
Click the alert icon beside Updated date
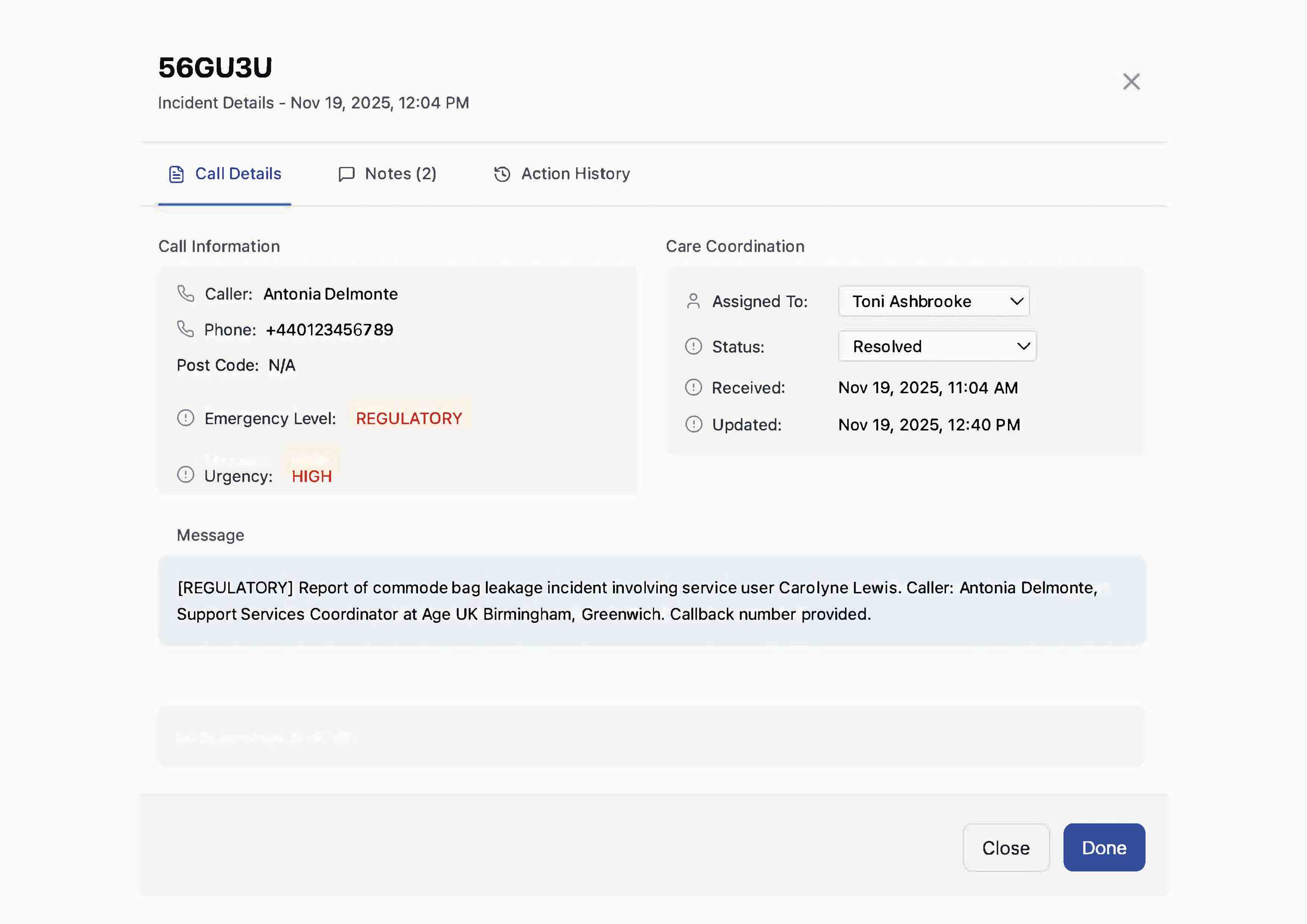(x=693, y=425)
